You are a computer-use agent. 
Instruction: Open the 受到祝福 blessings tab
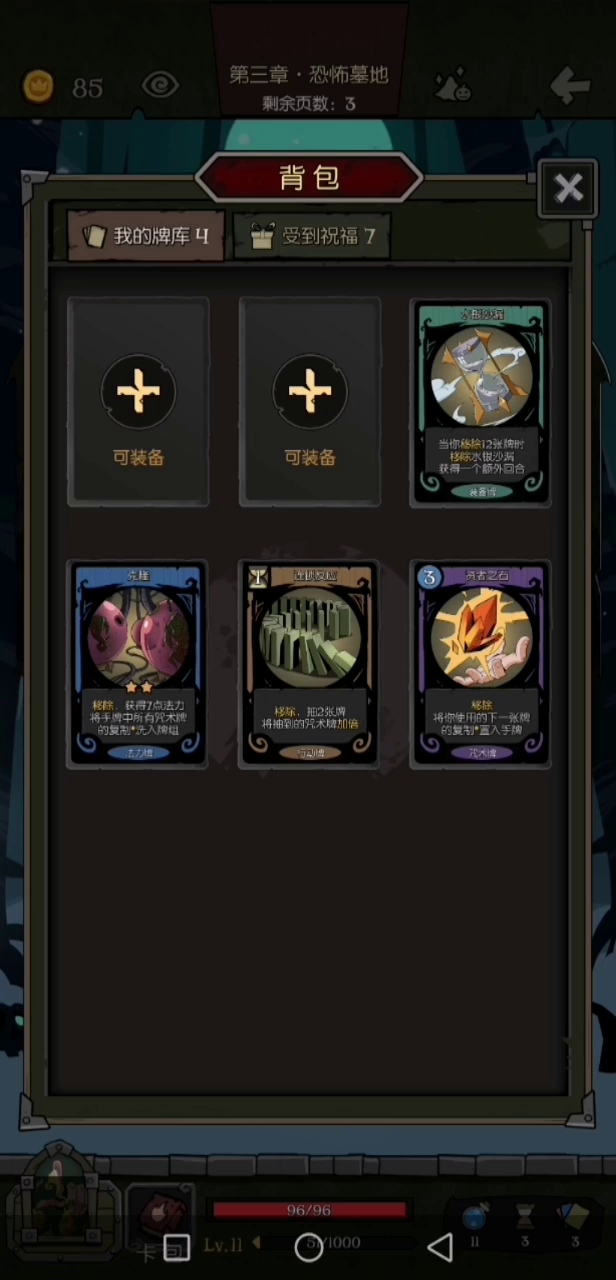pyautogui.click(x=313, y=236)
